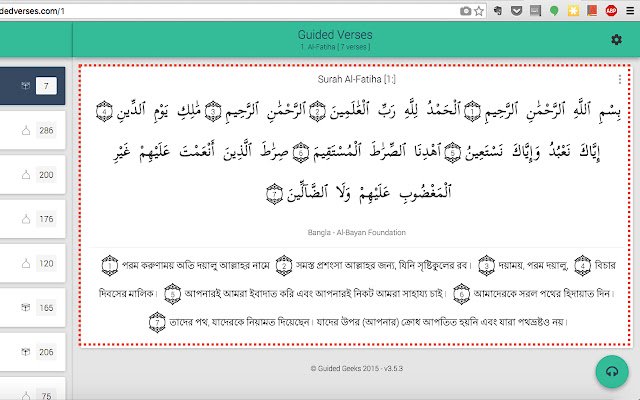Click the Arabic verse 5 end marker
Screen dimensions: 640x400
pos(452,153)
